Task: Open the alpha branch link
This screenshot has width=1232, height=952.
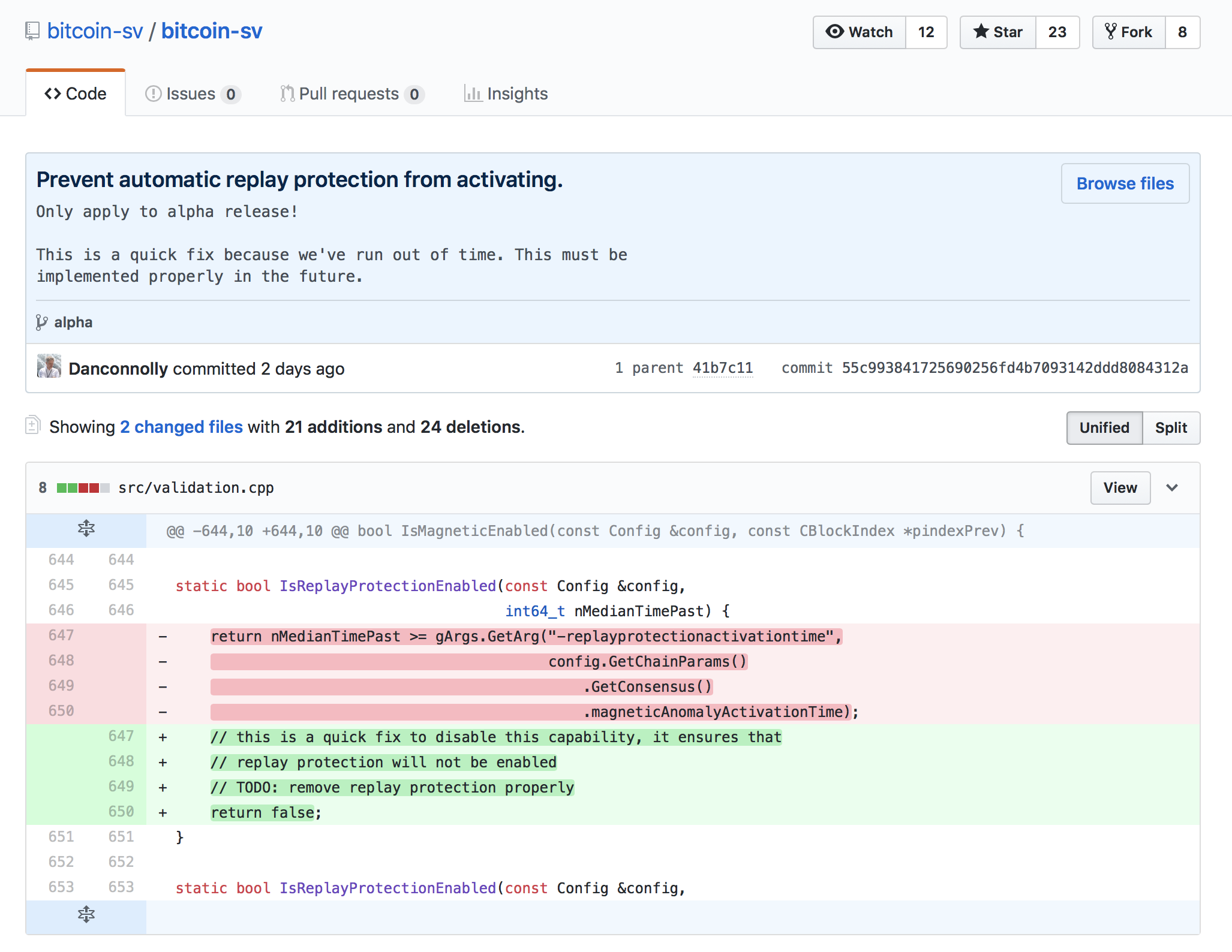Action: (x=73, y=323)
